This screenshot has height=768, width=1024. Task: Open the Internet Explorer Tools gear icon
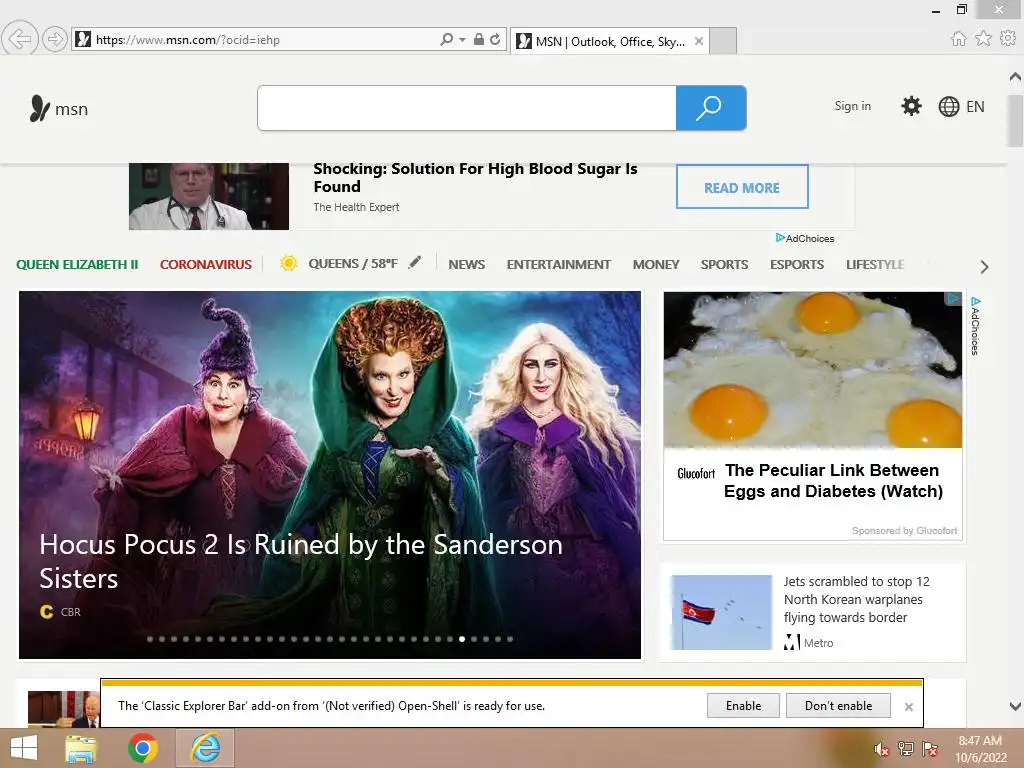(1008, 39)
